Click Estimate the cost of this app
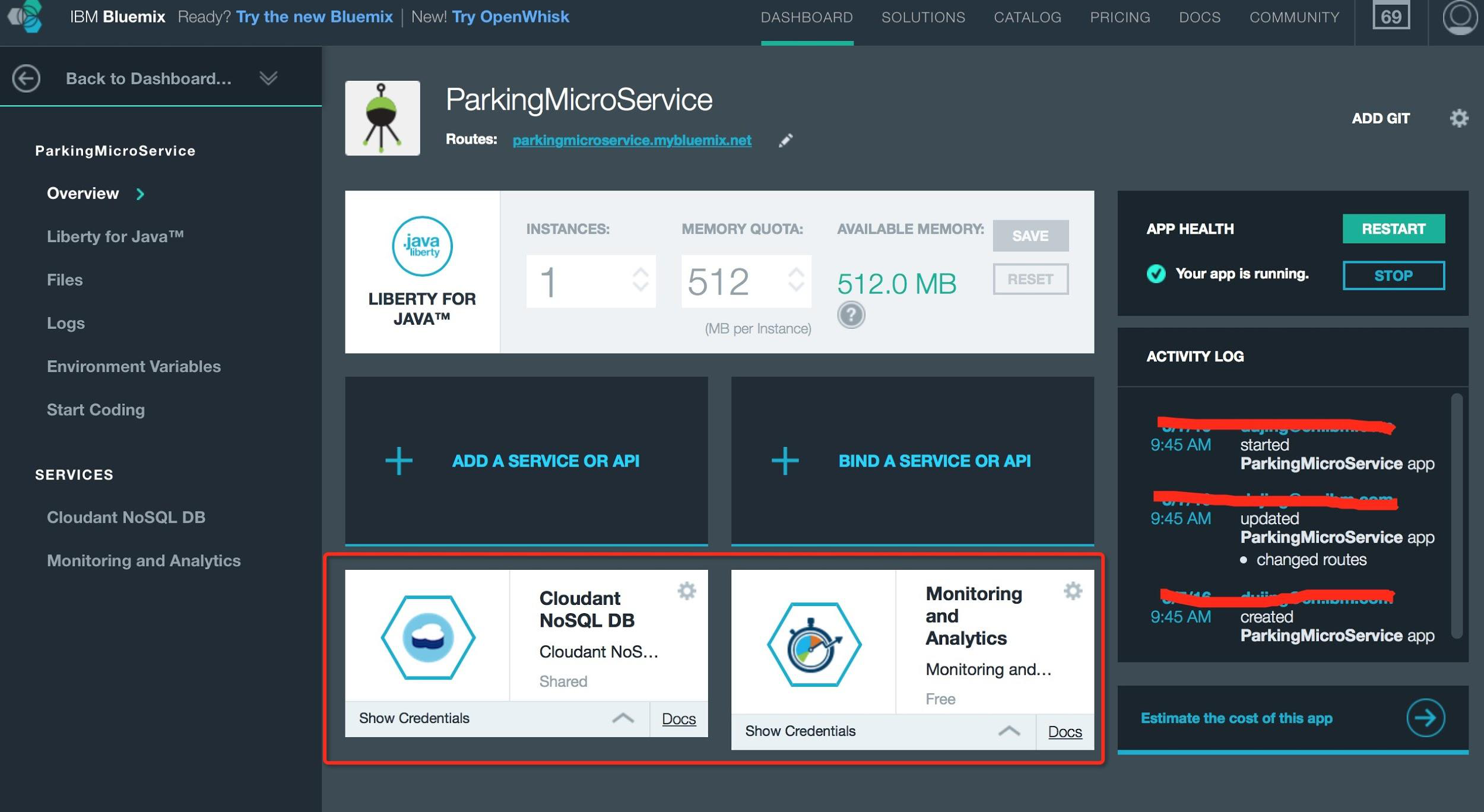The width and height of the screenshot is (1484, 812). coord(1236,718)
